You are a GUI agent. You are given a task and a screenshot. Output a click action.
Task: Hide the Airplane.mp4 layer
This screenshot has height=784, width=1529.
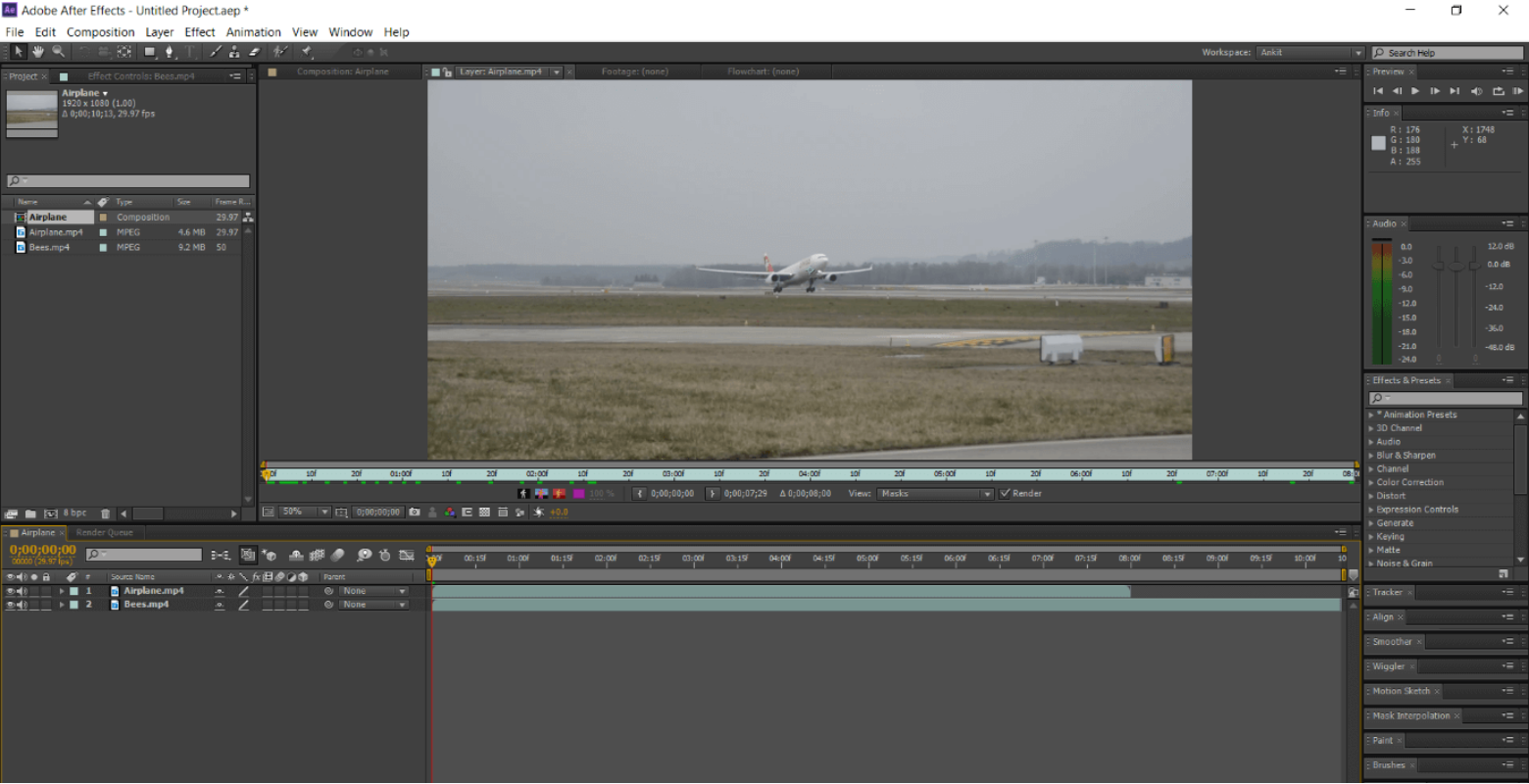pyautogui.click(x=10, y=590)
